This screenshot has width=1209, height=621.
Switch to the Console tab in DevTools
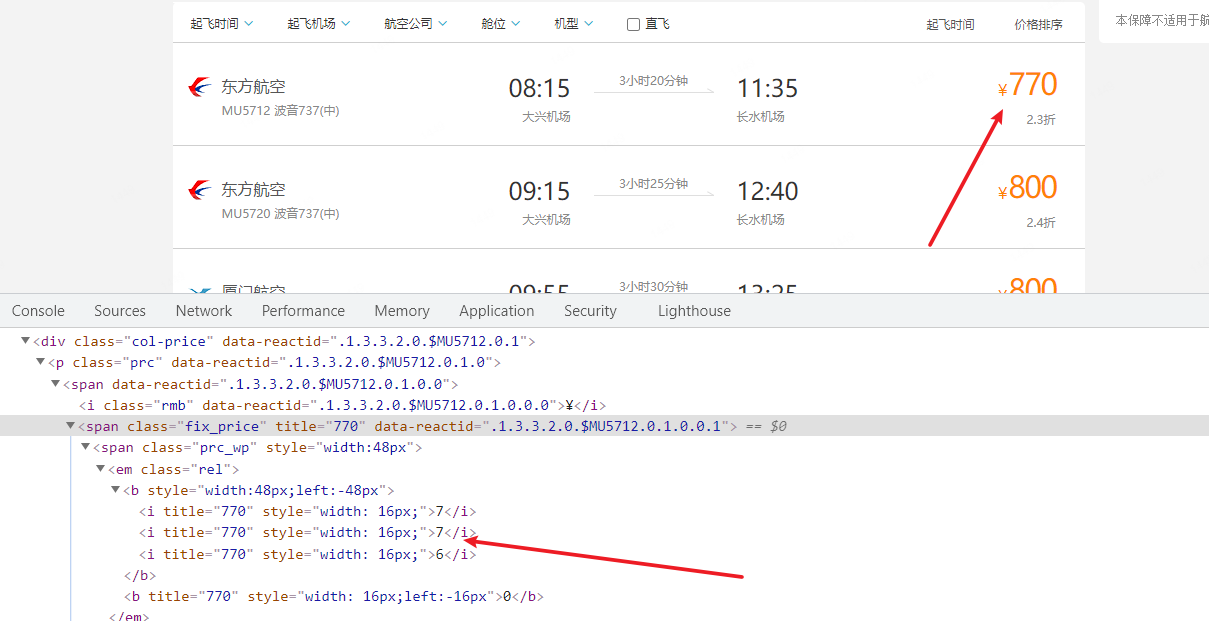pos(38,311)
